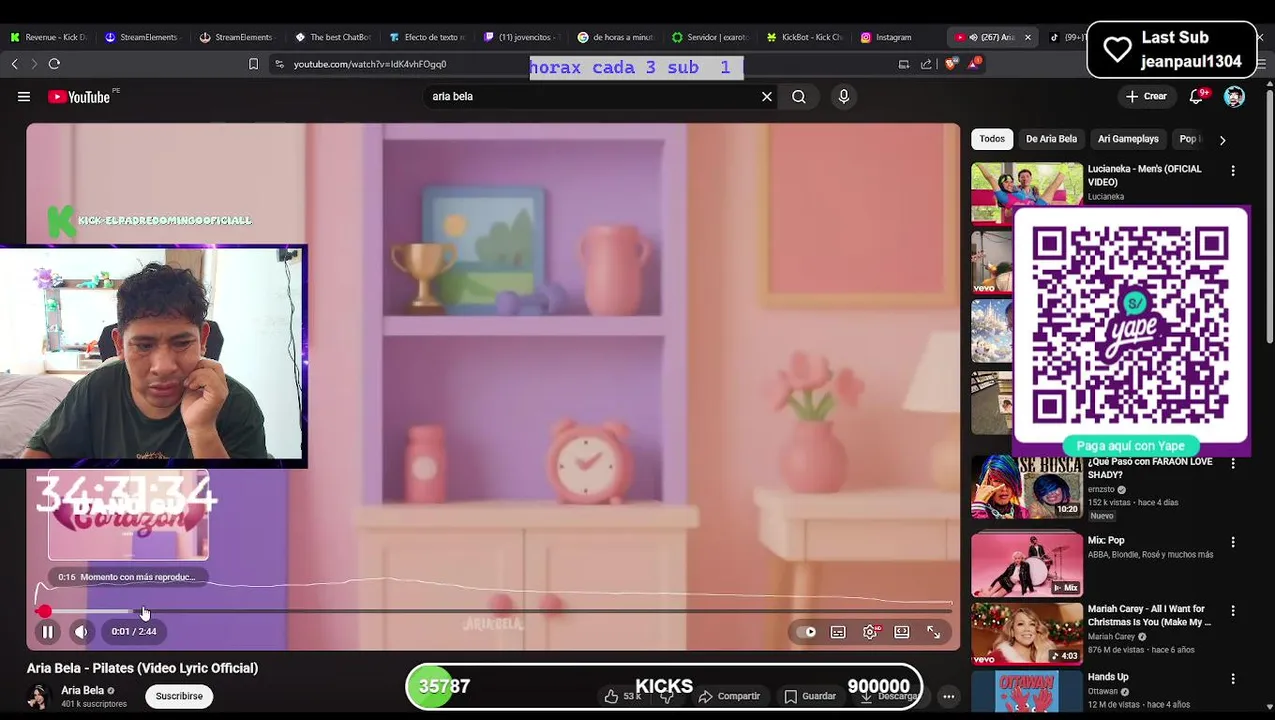
Task: Open the 'Mix: Pop' playlist thumbnail
Action: [1027, 564]
